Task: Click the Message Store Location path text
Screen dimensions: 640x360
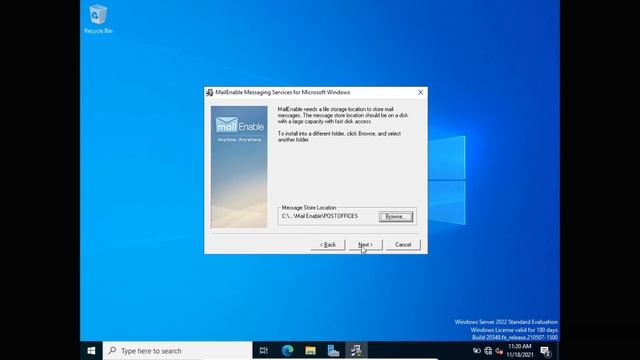Action: (320, 216)
